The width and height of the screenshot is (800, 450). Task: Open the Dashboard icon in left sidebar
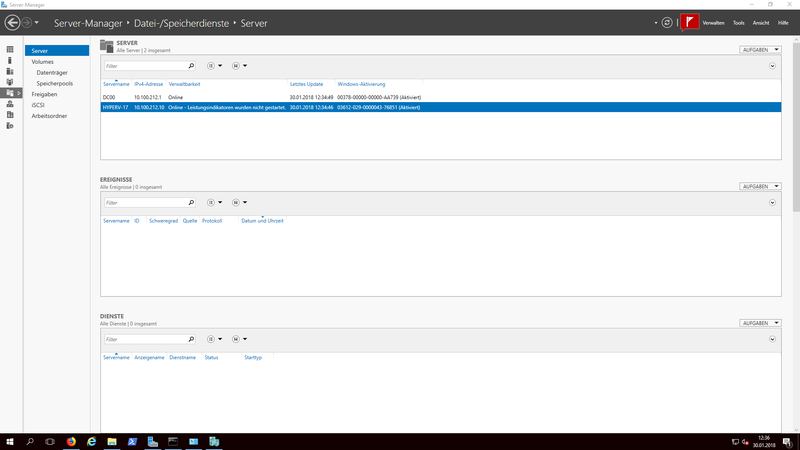10,49
